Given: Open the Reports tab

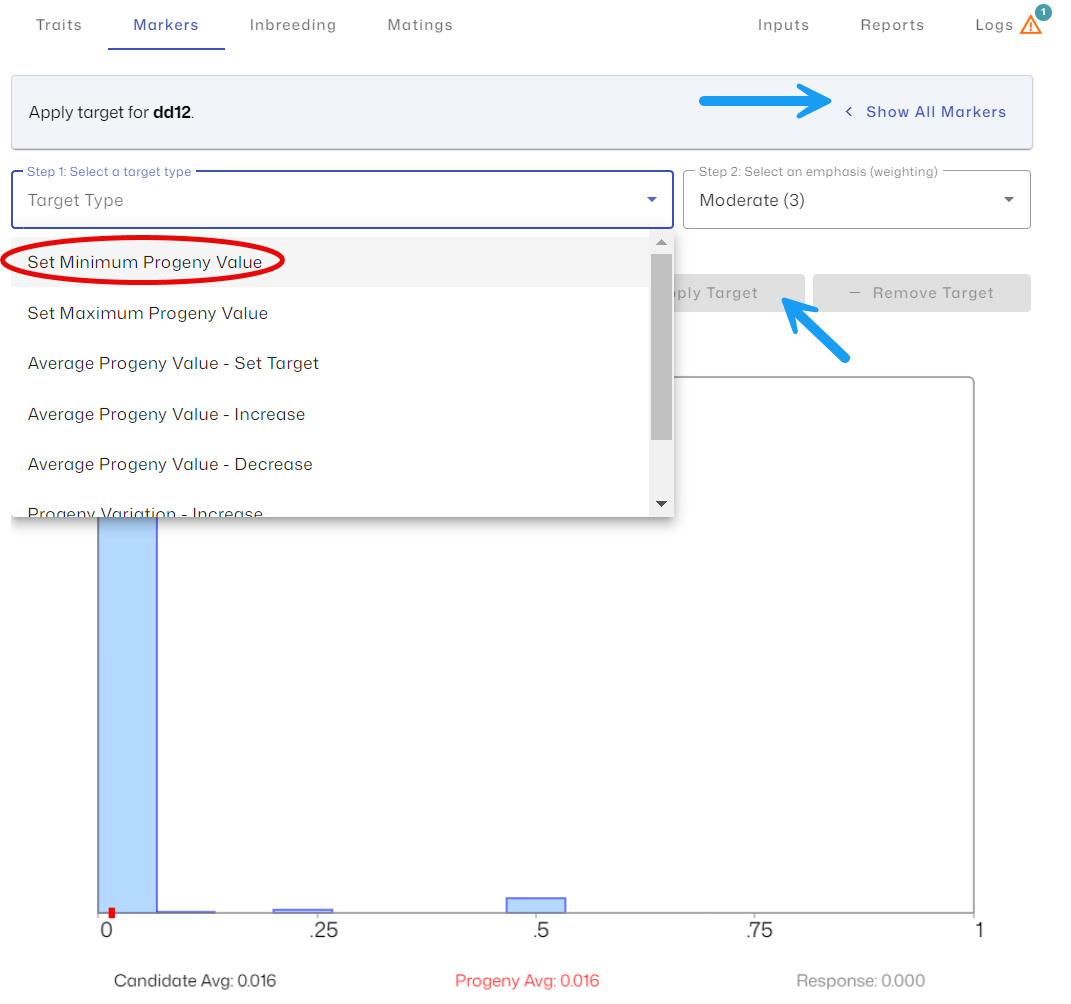Looking at the screenshot, I should 892,25.
